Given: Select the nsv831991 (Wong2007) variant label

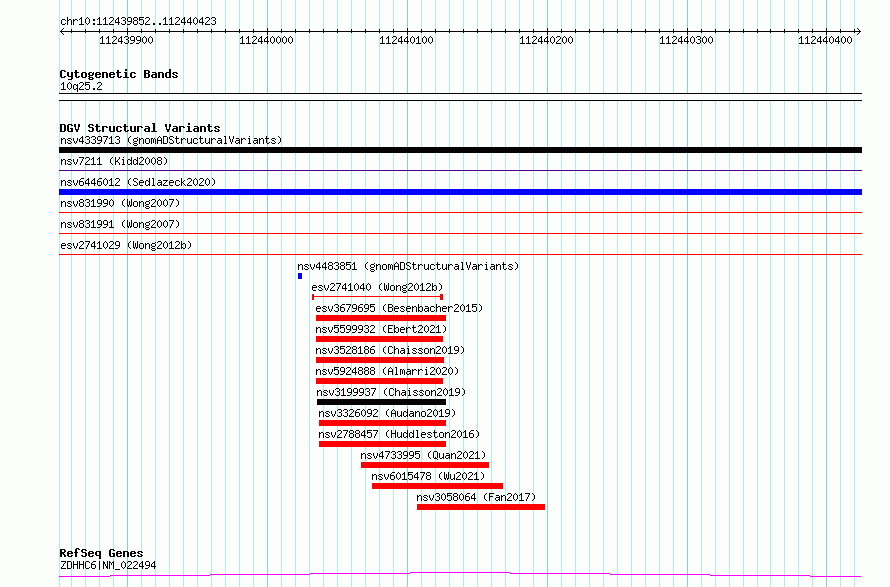Looking at the screenshot, I should click(x=120, y=224).
